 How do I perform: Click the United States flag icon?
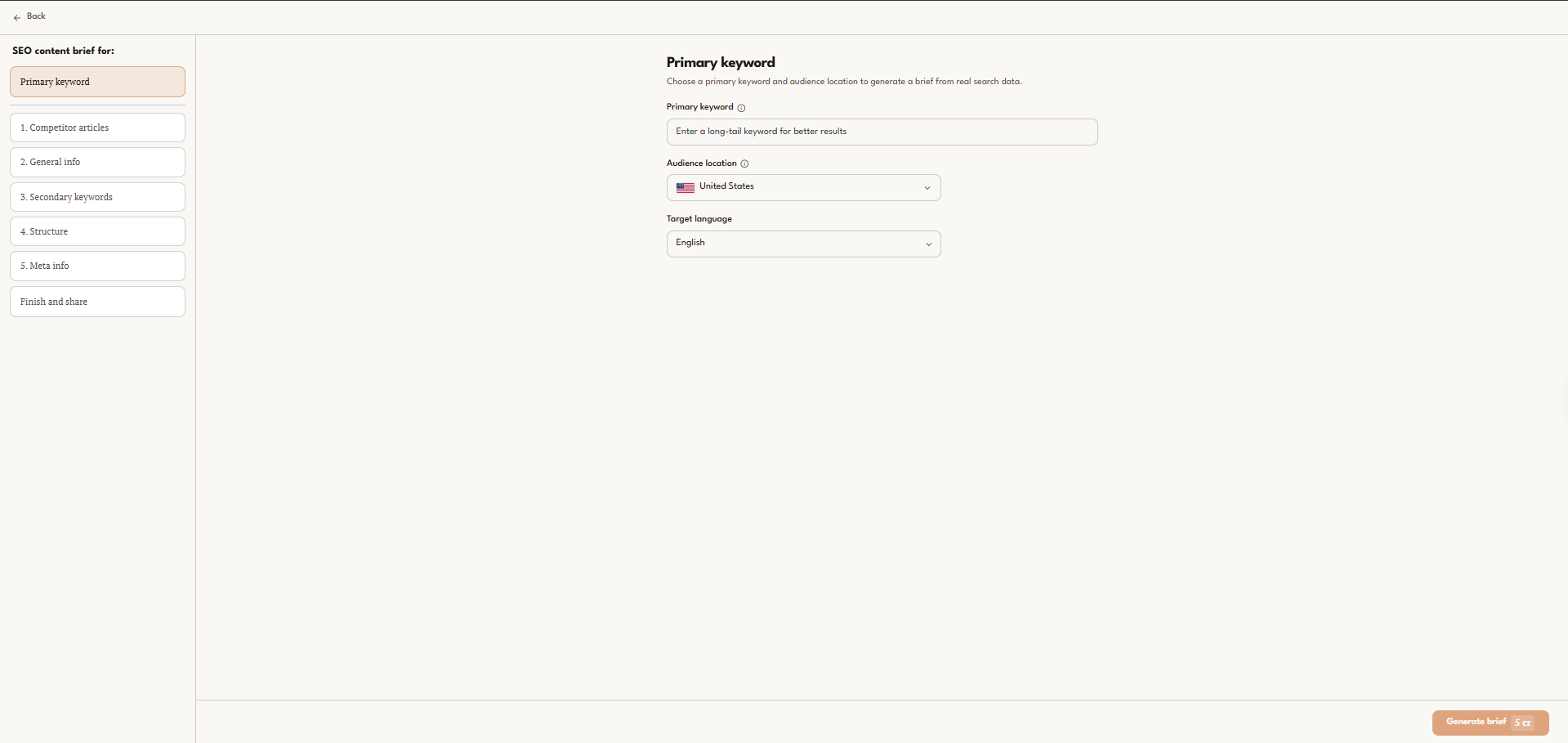click(x=686, y=187)
